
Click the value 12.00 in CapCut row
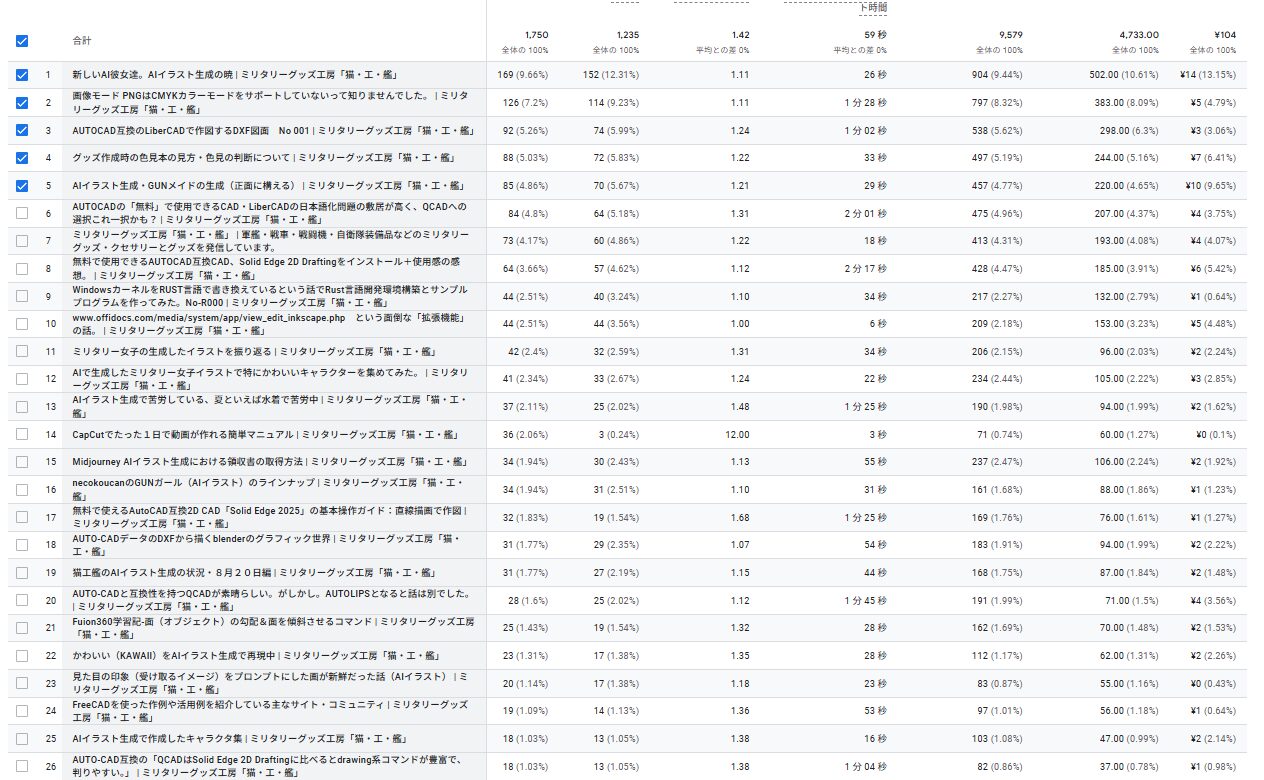pyautogui.click(x=737, y=434)
